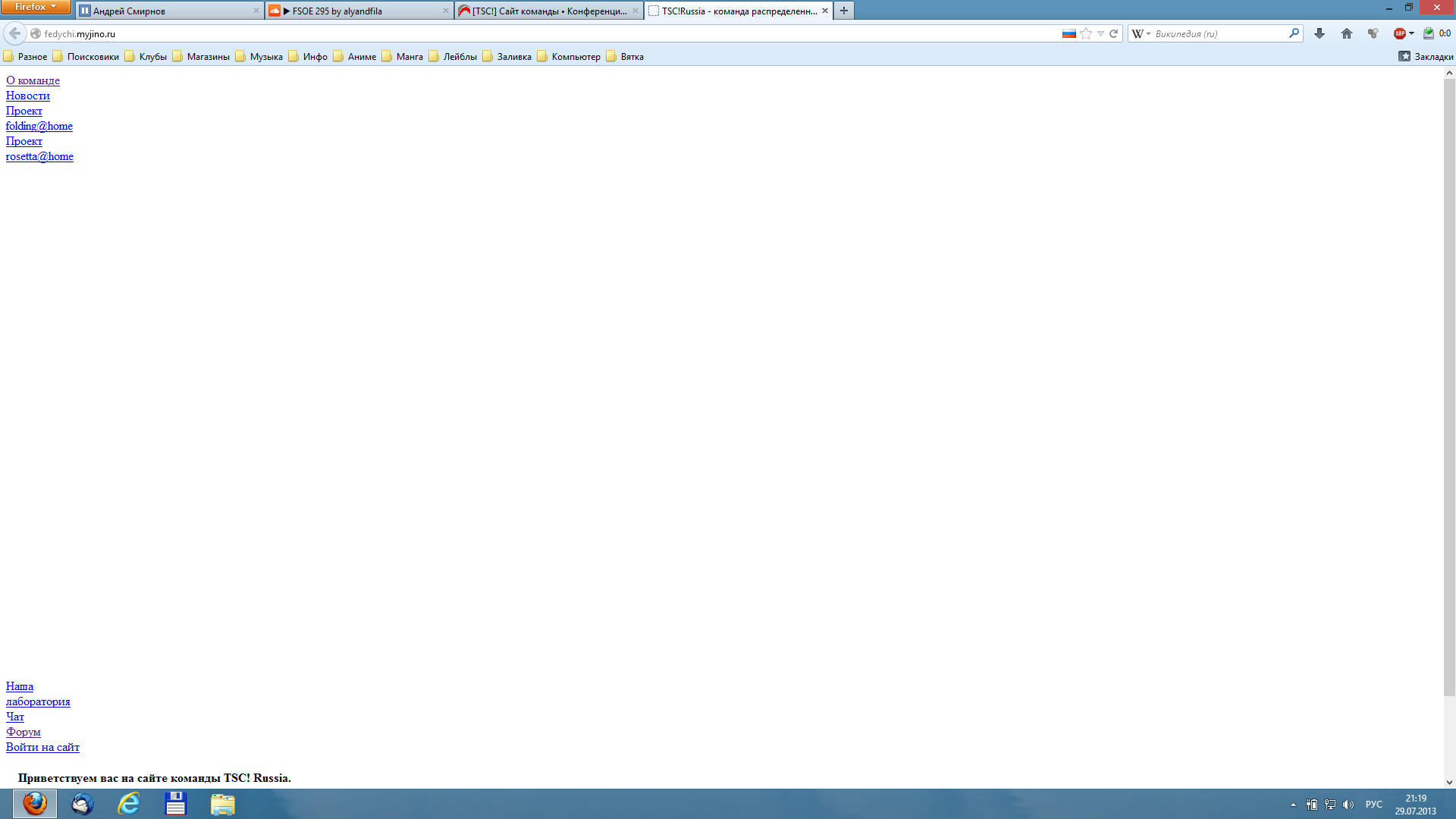Open the Downloads arrow icon
The image size is (1456, 819).
pyautogui.click(x=1319, y=33)
